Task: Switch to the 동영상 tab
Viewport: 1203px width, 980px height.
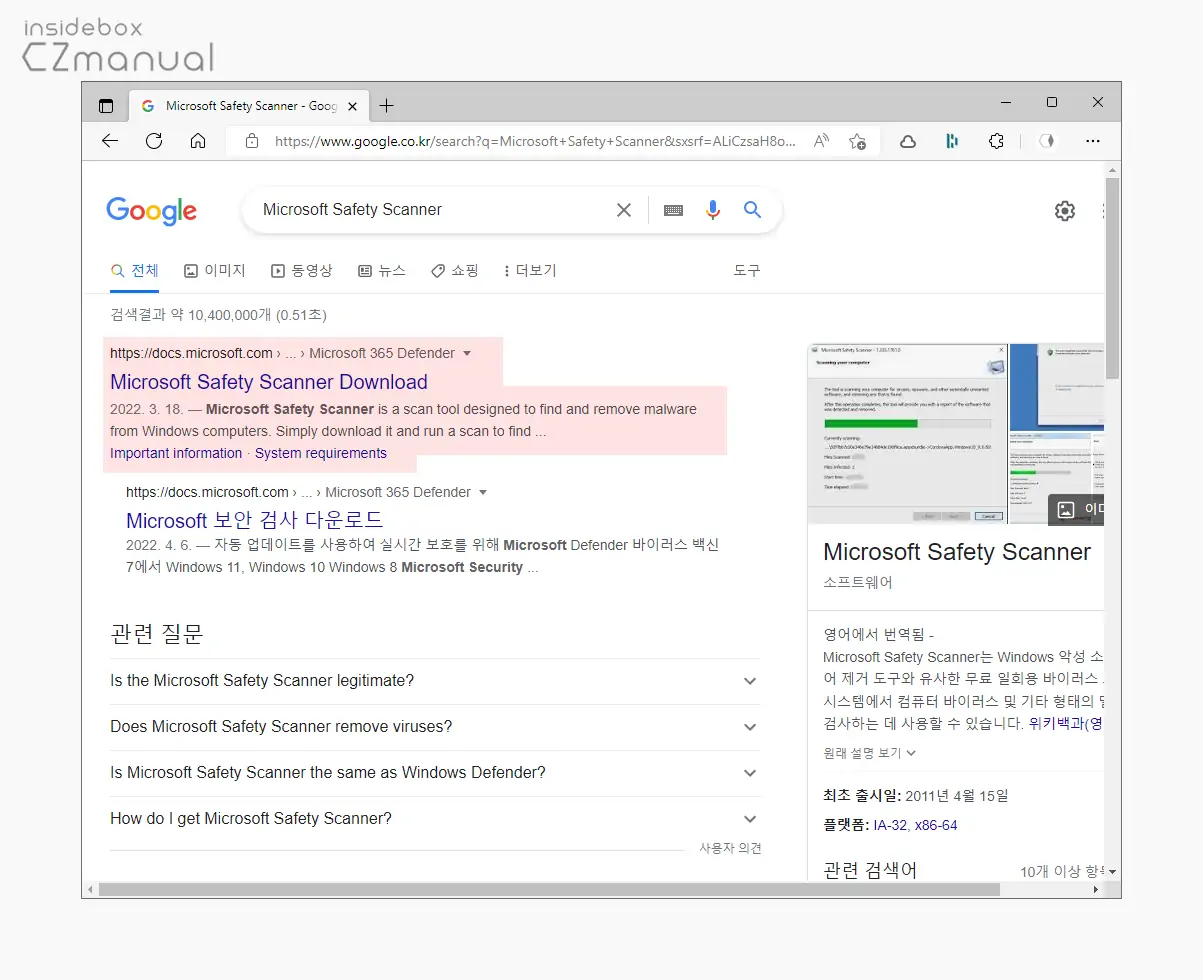Action: [302, 271]
